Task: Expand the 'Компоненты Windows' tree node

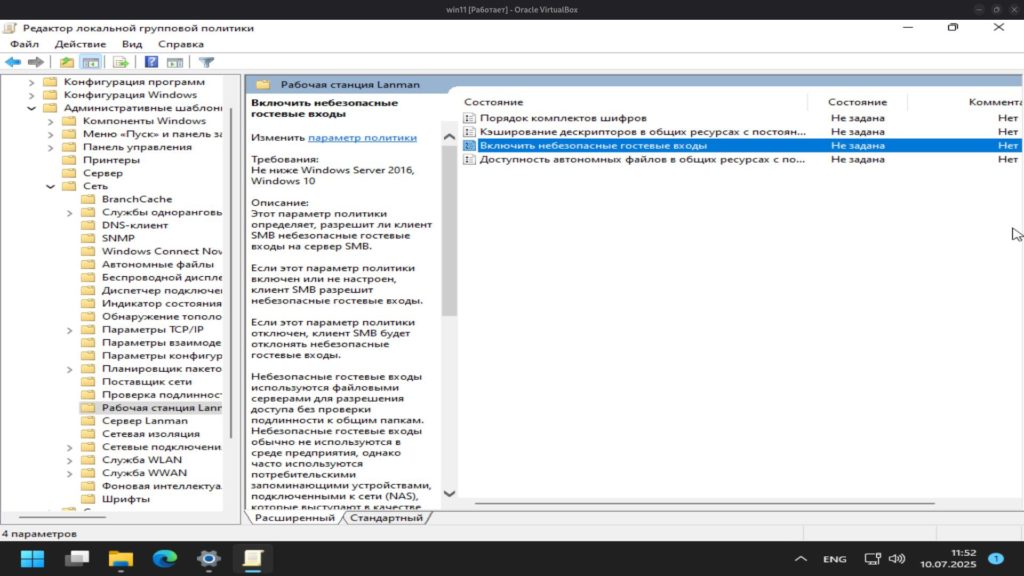Action: point(50,121)
